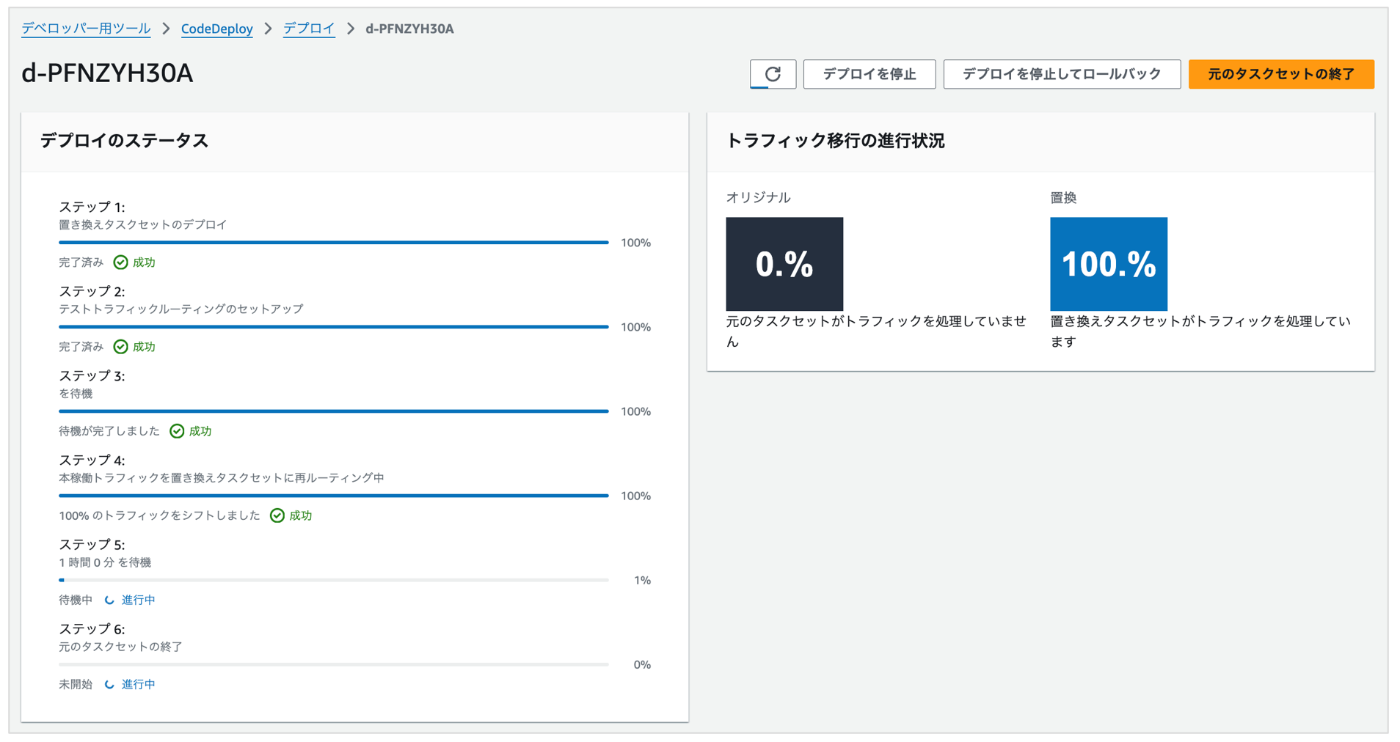This screenshot has width=1400, height=742.
Task: Click the 1 時間 0 分 を待機 text
Action: coord(105,563)
